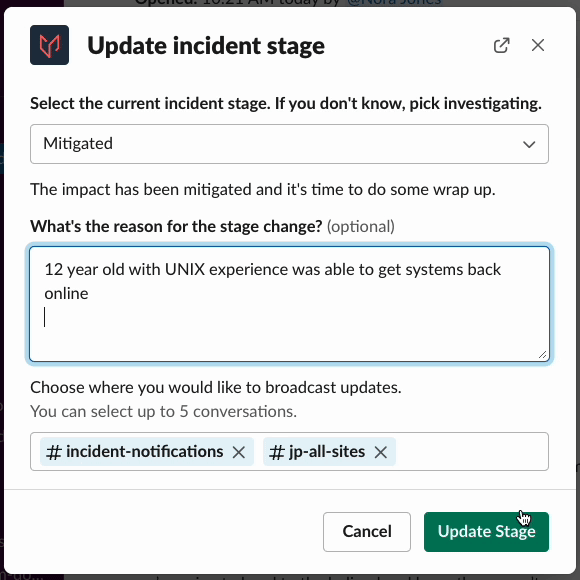580x580 pixels.
Task: Click the hash icon of incident-notifications
Action: point(54,452)
